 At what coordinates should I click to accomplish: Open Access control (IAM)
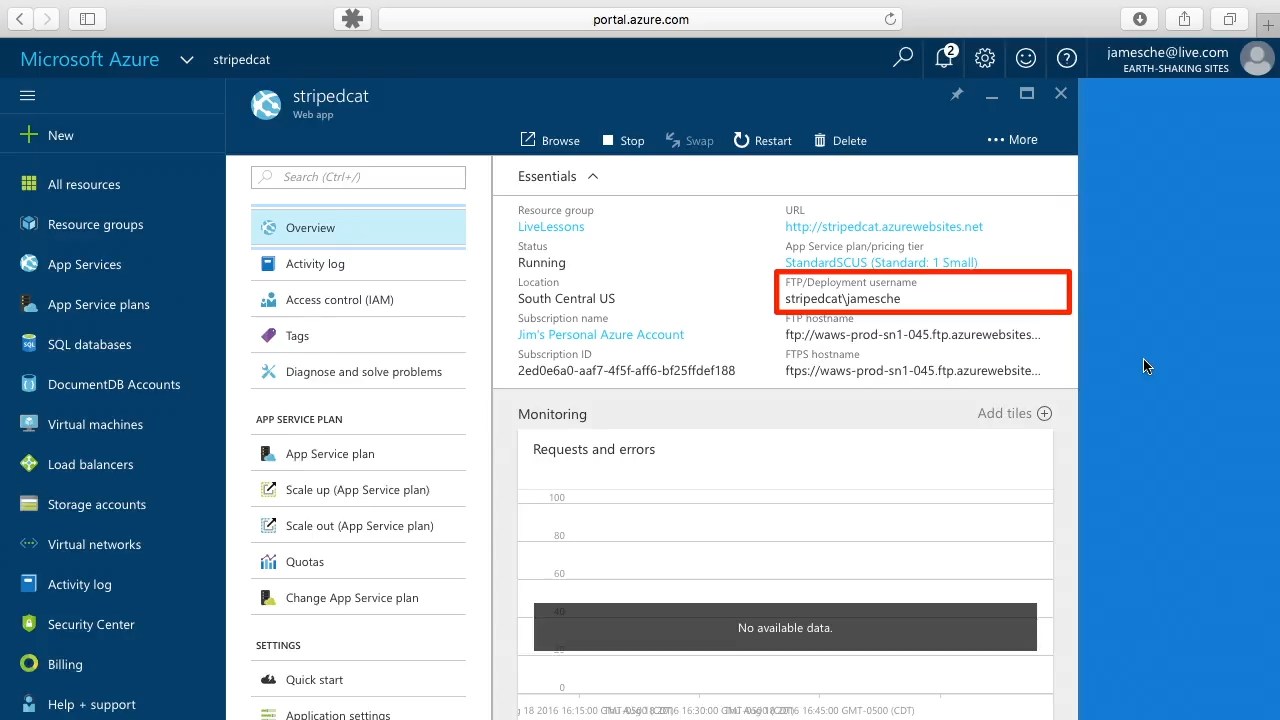tap(358, 300)
